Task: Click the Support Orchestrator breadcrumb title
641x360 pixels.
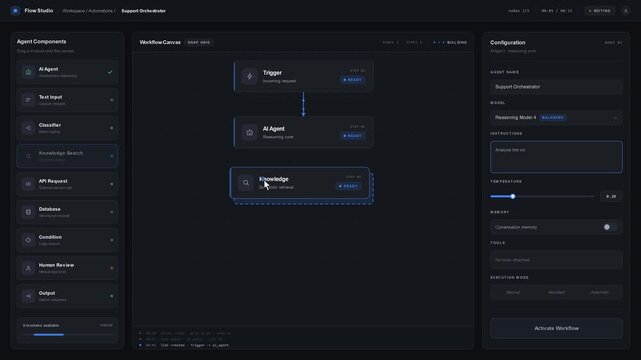Action: coord(143,11)
